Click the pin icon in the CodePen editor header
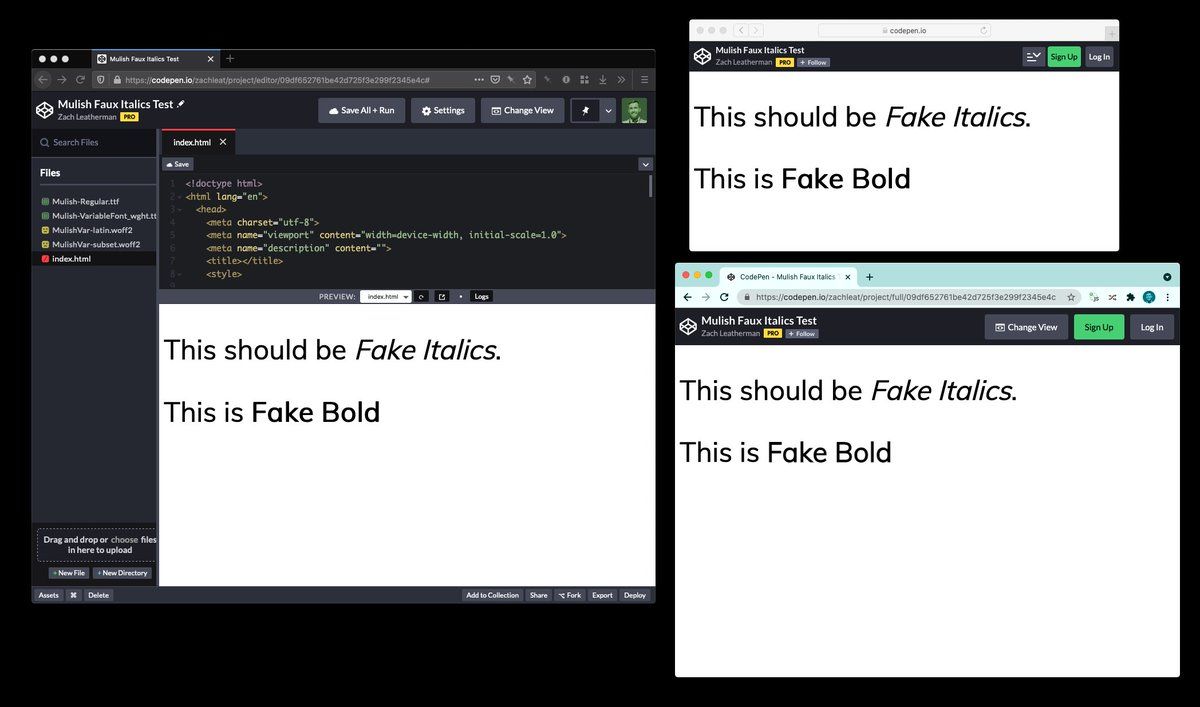1200x707 pixels. [x=585, y=110]
